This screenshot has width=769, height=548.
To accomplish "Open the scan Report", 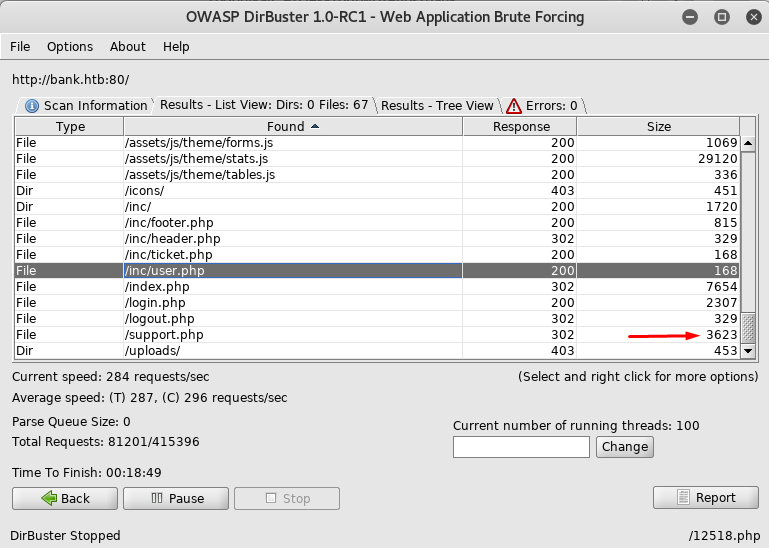I will (705, 497).
